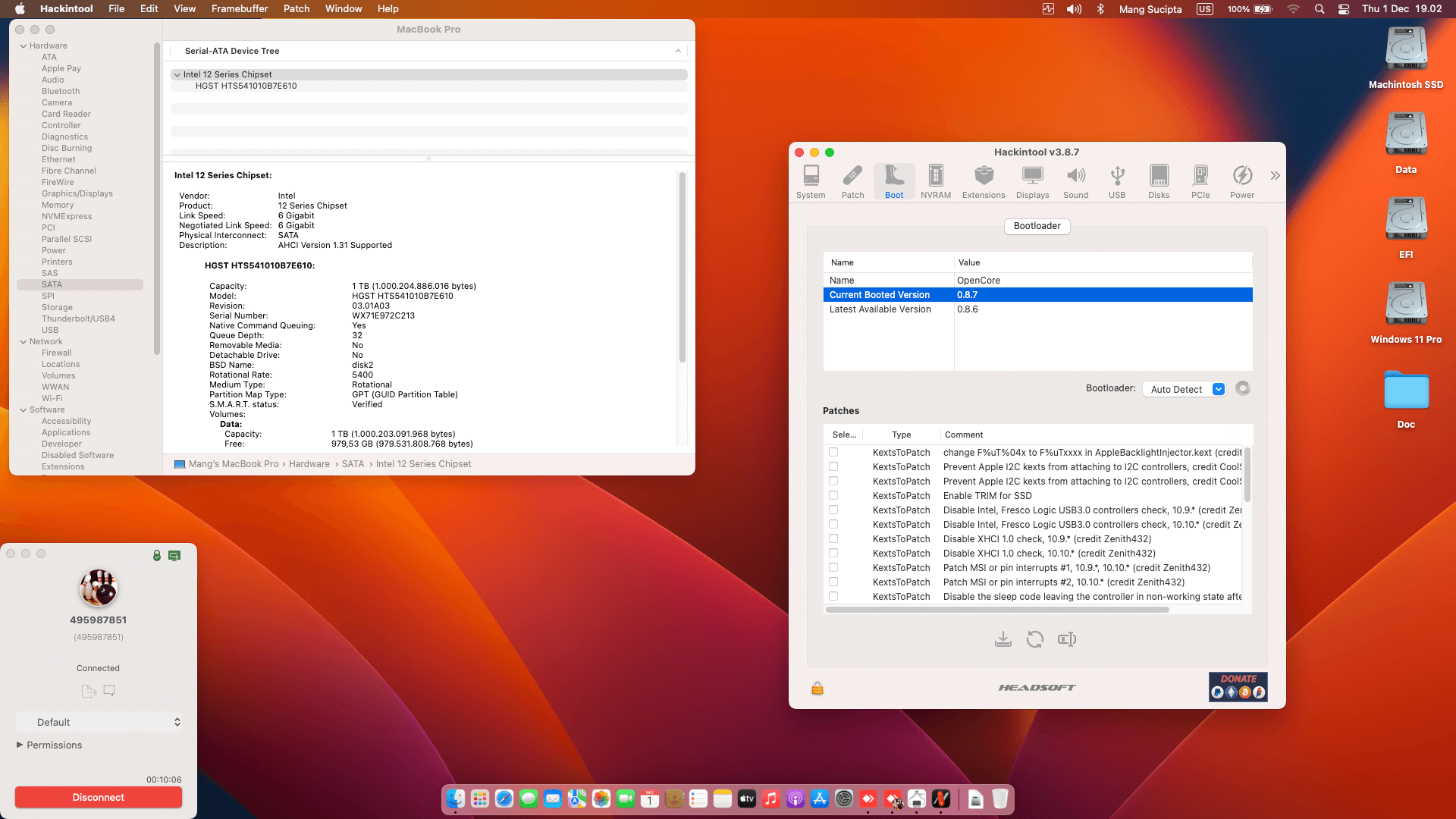Select the USB toolbar icon in Hackintool
Screen dimensions: 1456x819
click(1117, 182)
